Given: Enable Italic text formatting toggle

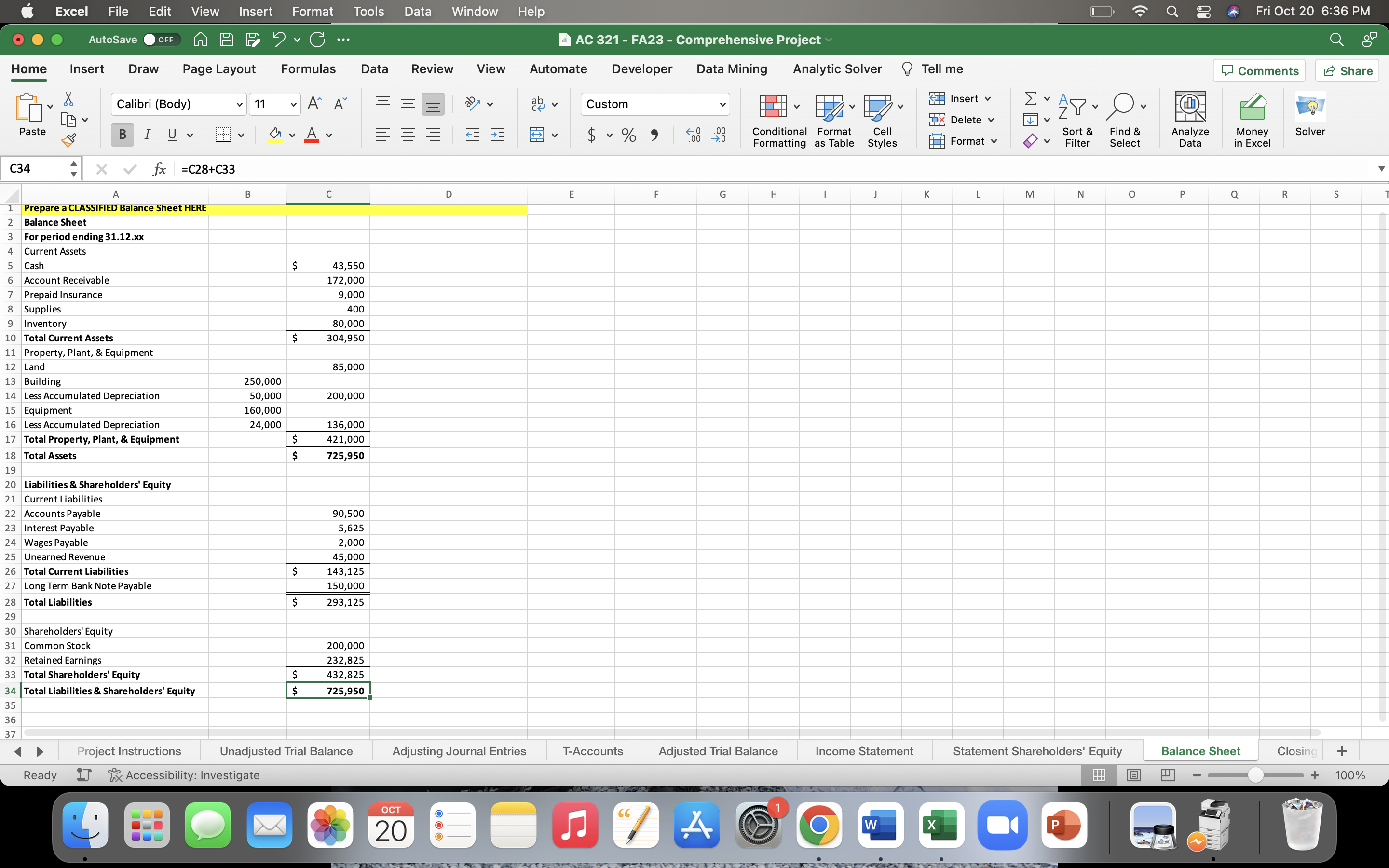Looking at the screenshot, I should coord(146,135).
